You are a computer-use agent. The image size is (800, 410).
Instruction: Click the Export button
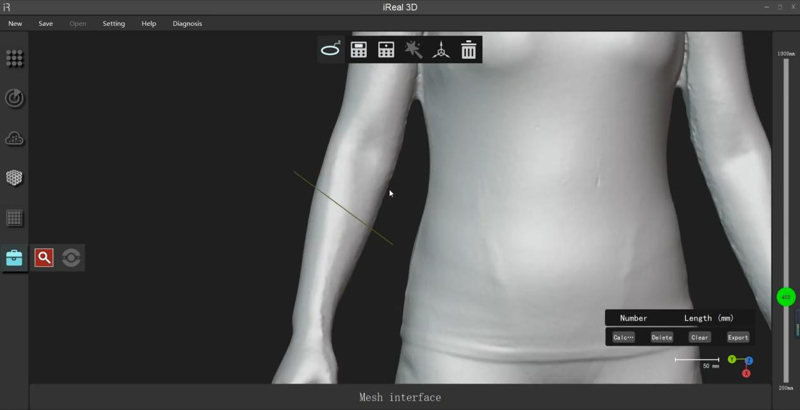[x=737, y=337]
